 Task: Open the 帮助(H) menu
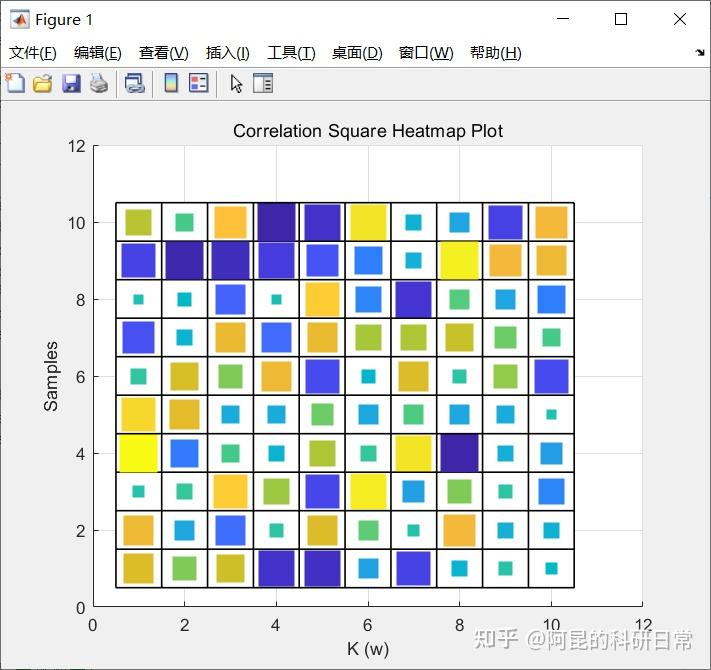(x=495, y=53)
